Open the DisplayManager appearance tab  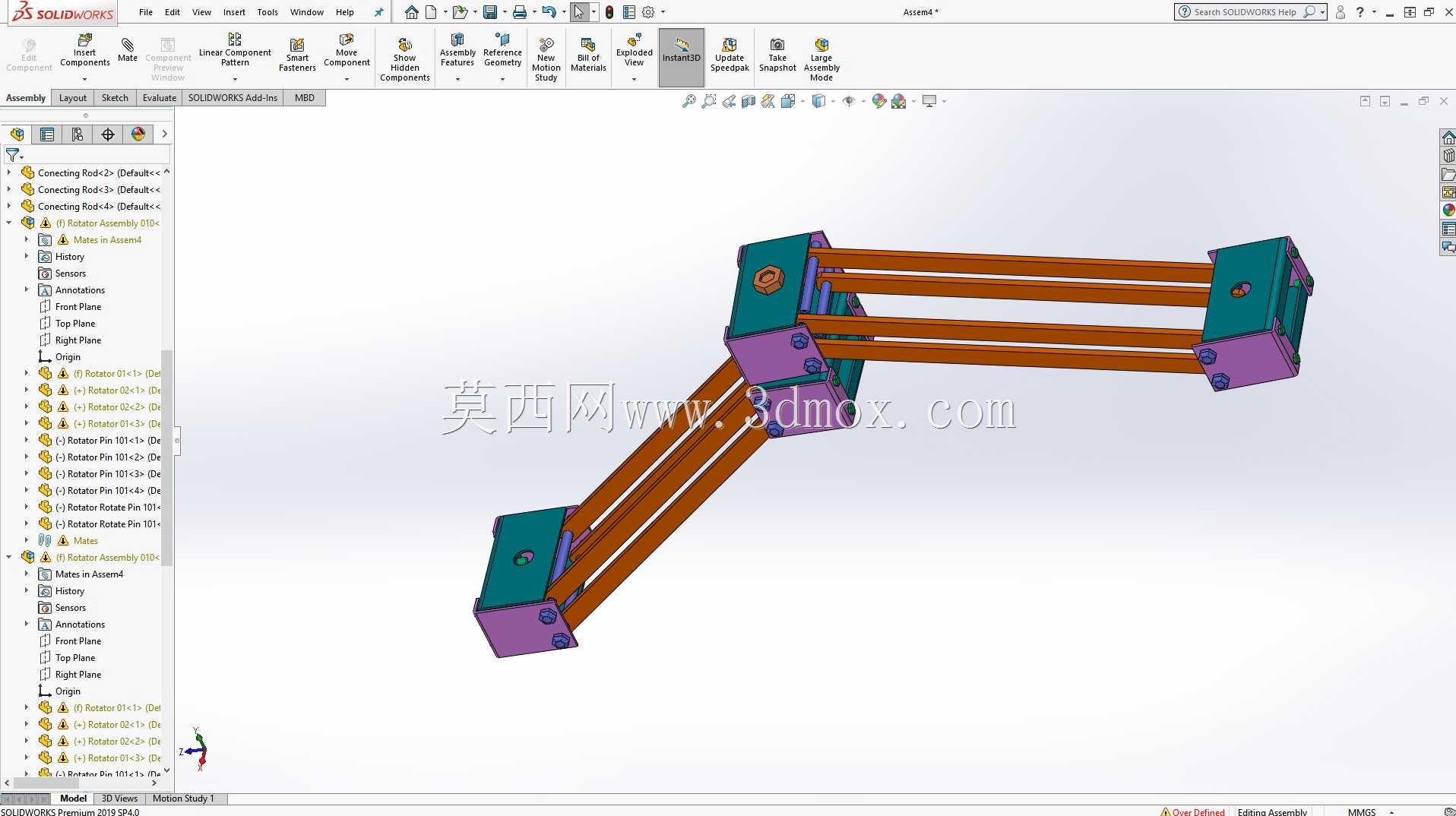[138, 134]
